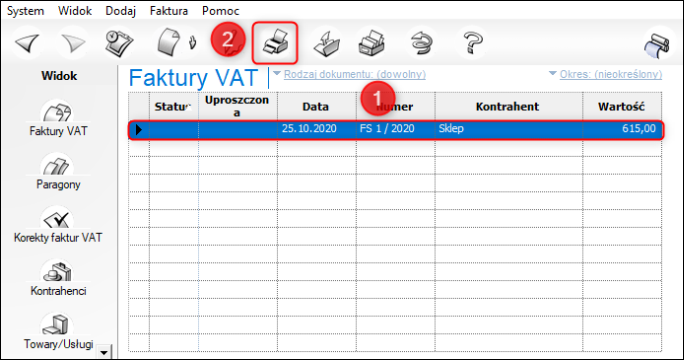This screenshot has width=684, height=360.
Task: Open the Kontrahenci sidebar view
Action: [x=58, y=278]
